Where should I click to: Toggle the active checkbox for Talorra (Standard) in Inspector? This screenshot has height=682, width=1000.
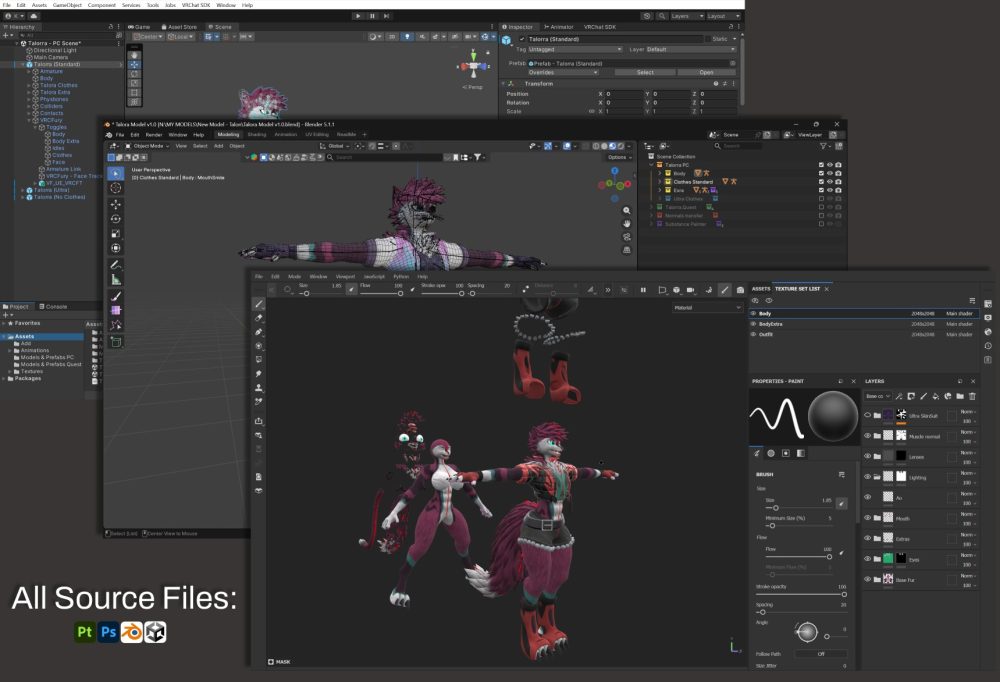[522, 39]
